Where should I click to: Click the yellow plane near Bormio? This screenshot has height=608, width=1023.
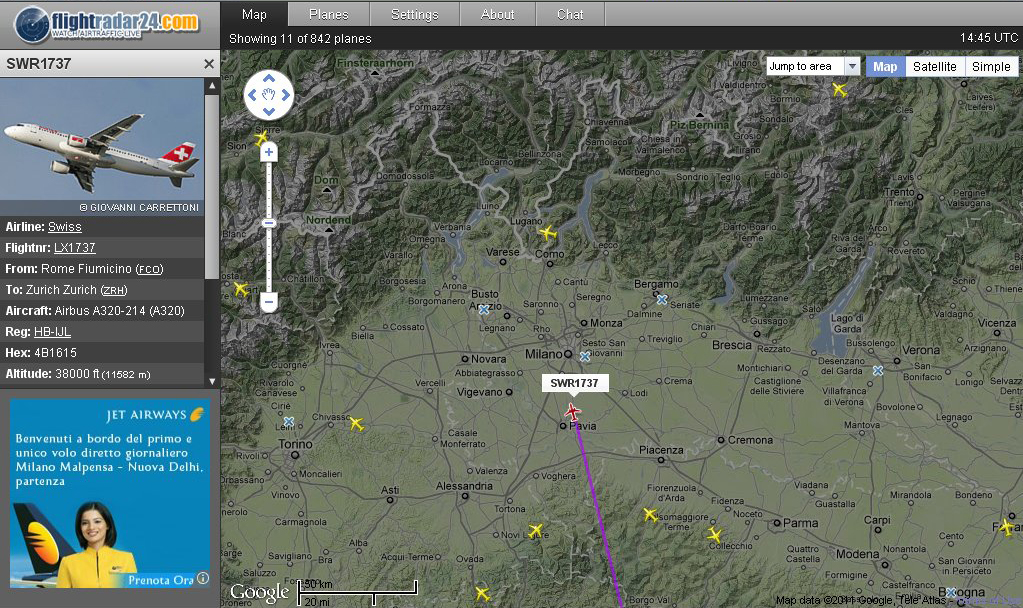839,89
